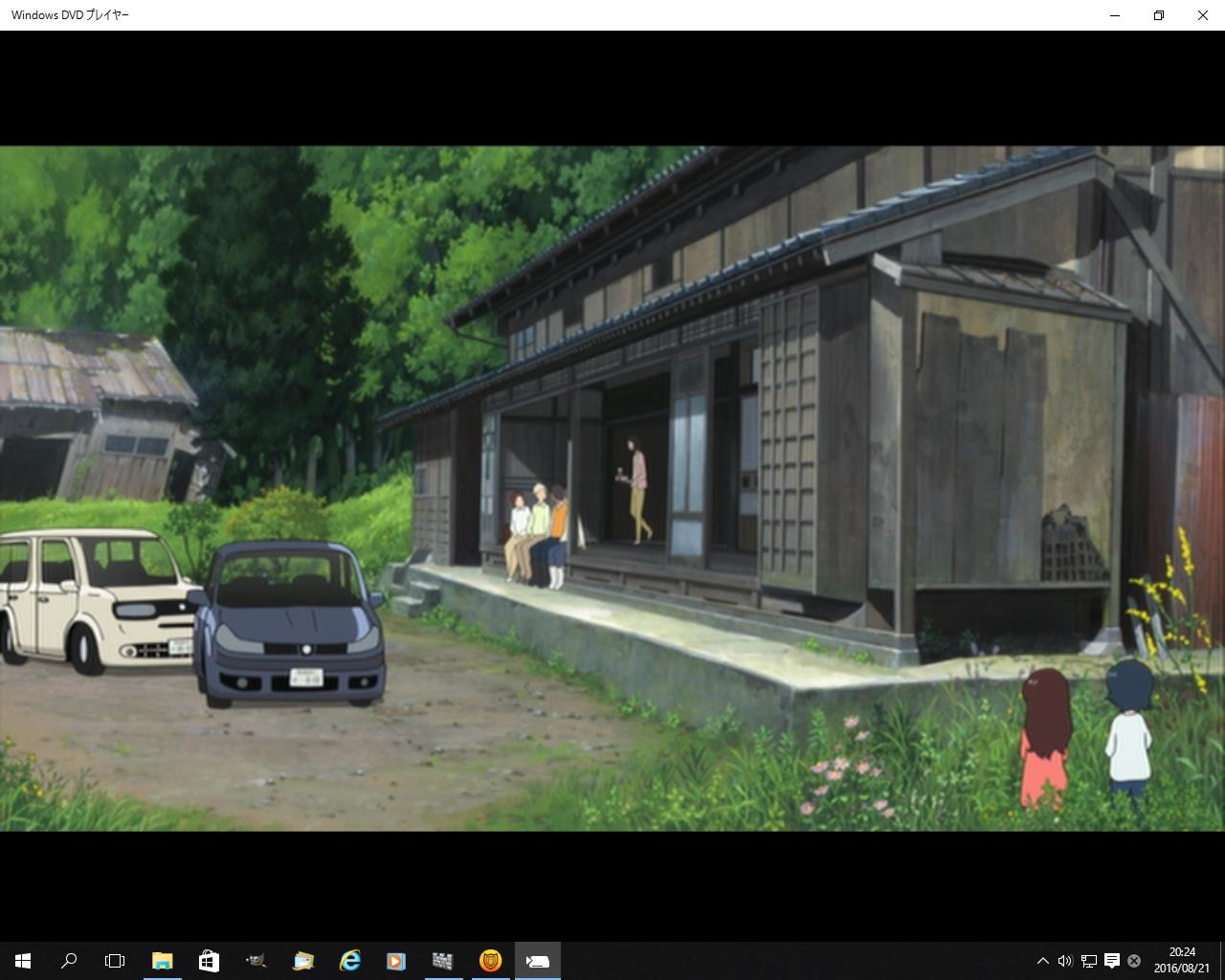Minimize the Windows DVD Player window
Viewport: 1225px width, 980px height.
tap(1115, 15)
